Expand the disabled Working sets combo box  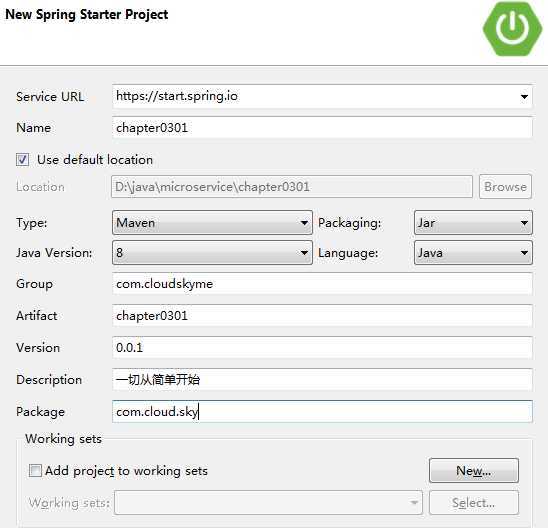[x=268, y=502]
